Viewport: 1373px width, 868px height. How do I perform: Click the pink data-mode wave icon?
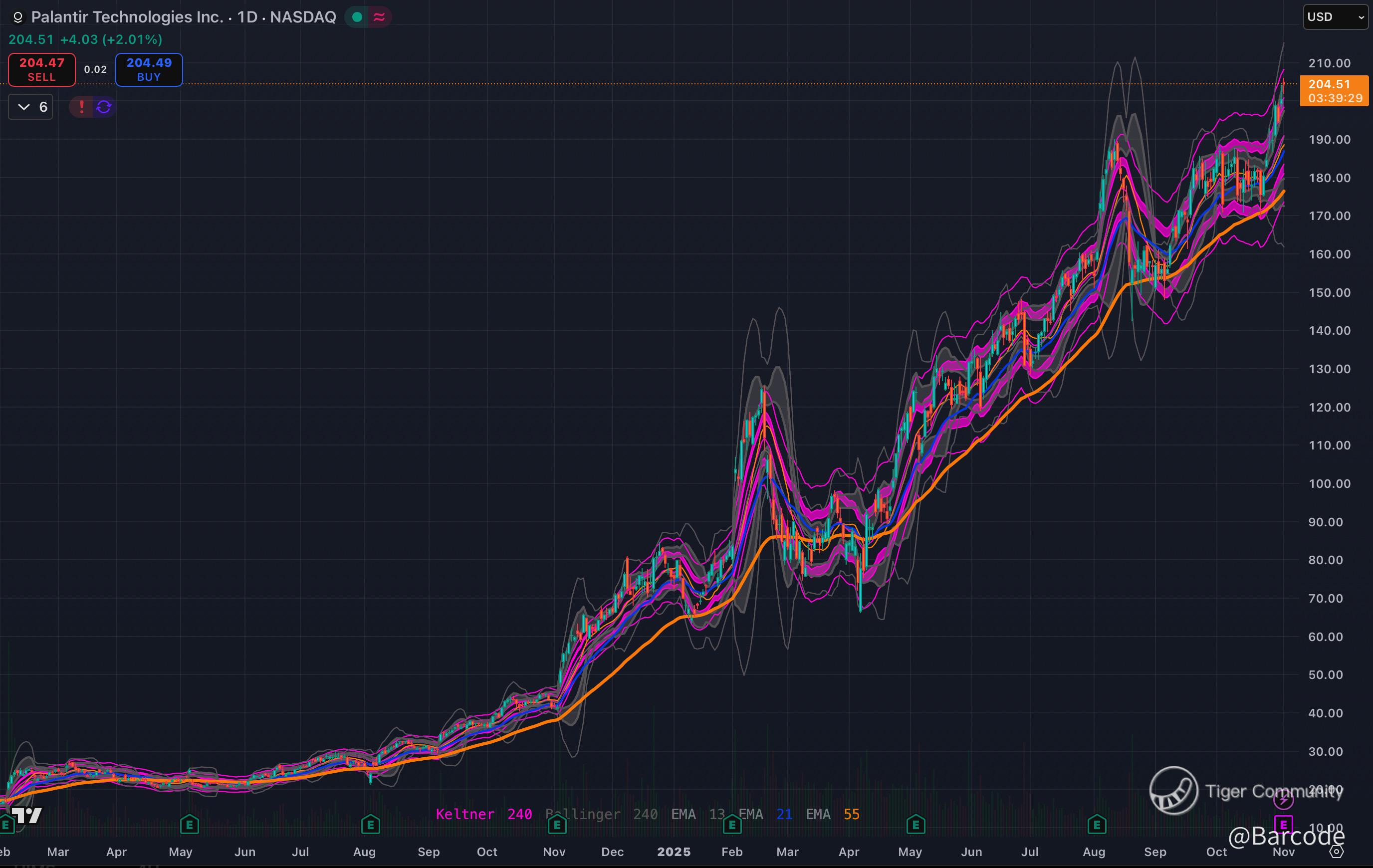click(x=379, y=17)
